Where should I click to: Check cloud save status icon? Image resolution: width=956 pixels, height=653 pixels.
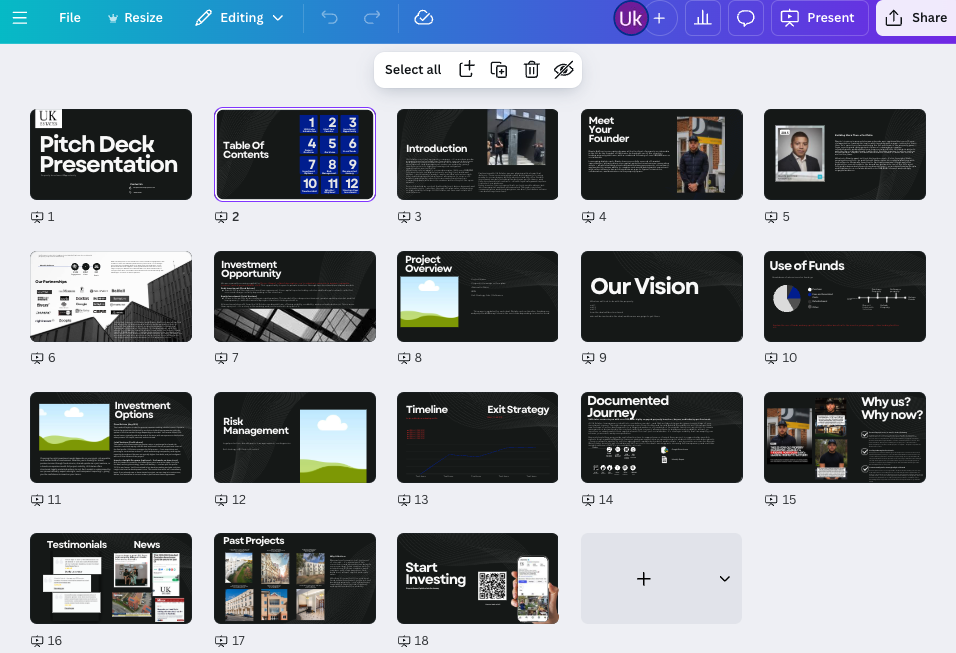424,18
